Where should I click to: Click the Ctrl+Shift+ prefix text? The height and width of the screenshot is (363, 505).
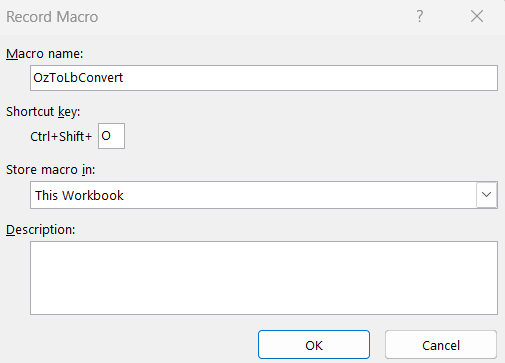pos(61,136)
